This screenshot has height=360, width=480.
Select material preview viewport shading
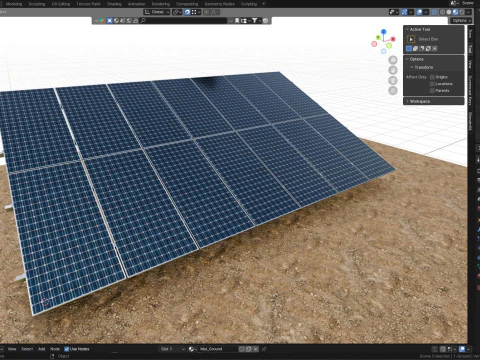455,12
